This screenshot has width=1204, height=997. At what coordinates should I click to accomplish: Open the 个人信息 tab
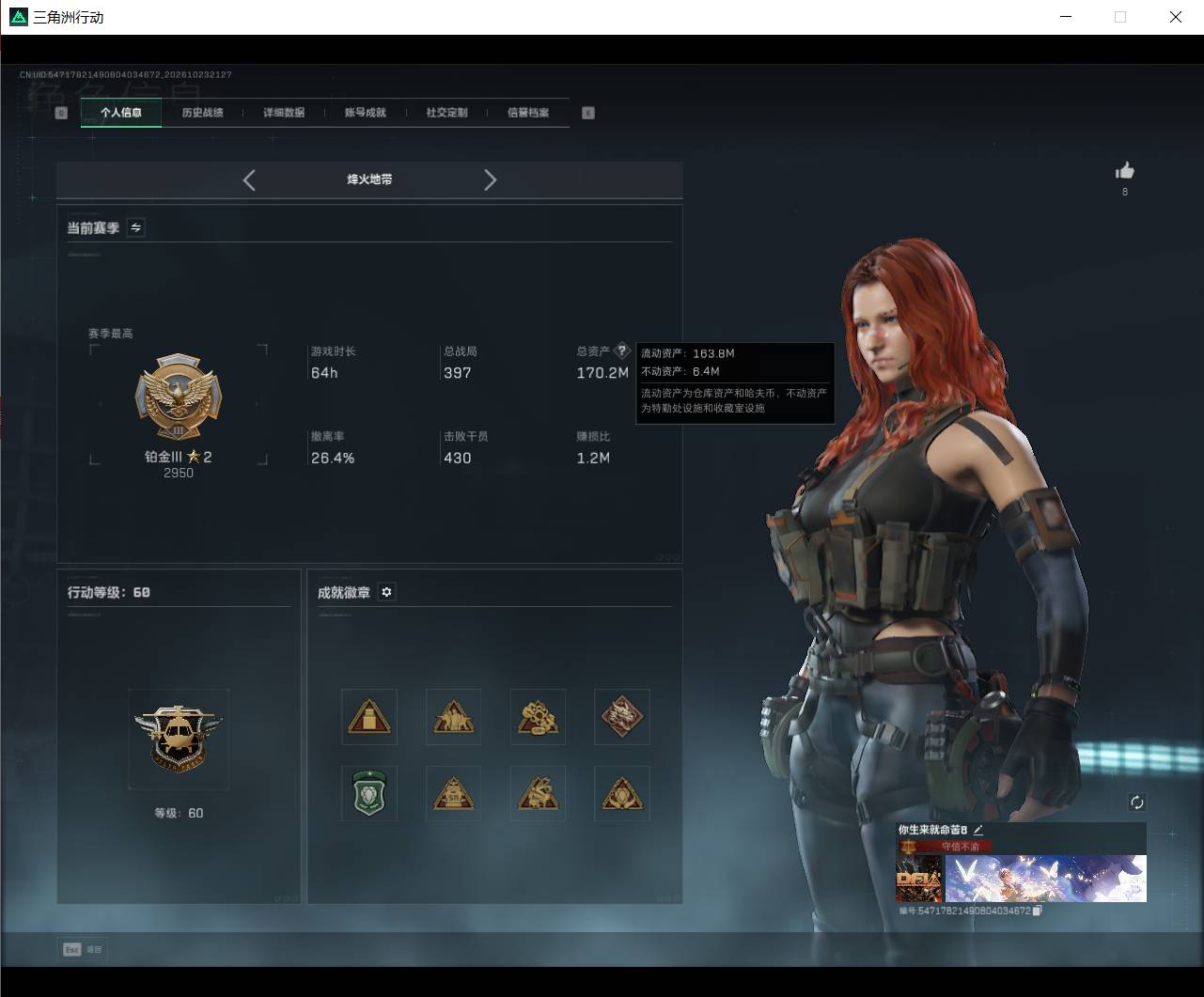click(121, 113)
